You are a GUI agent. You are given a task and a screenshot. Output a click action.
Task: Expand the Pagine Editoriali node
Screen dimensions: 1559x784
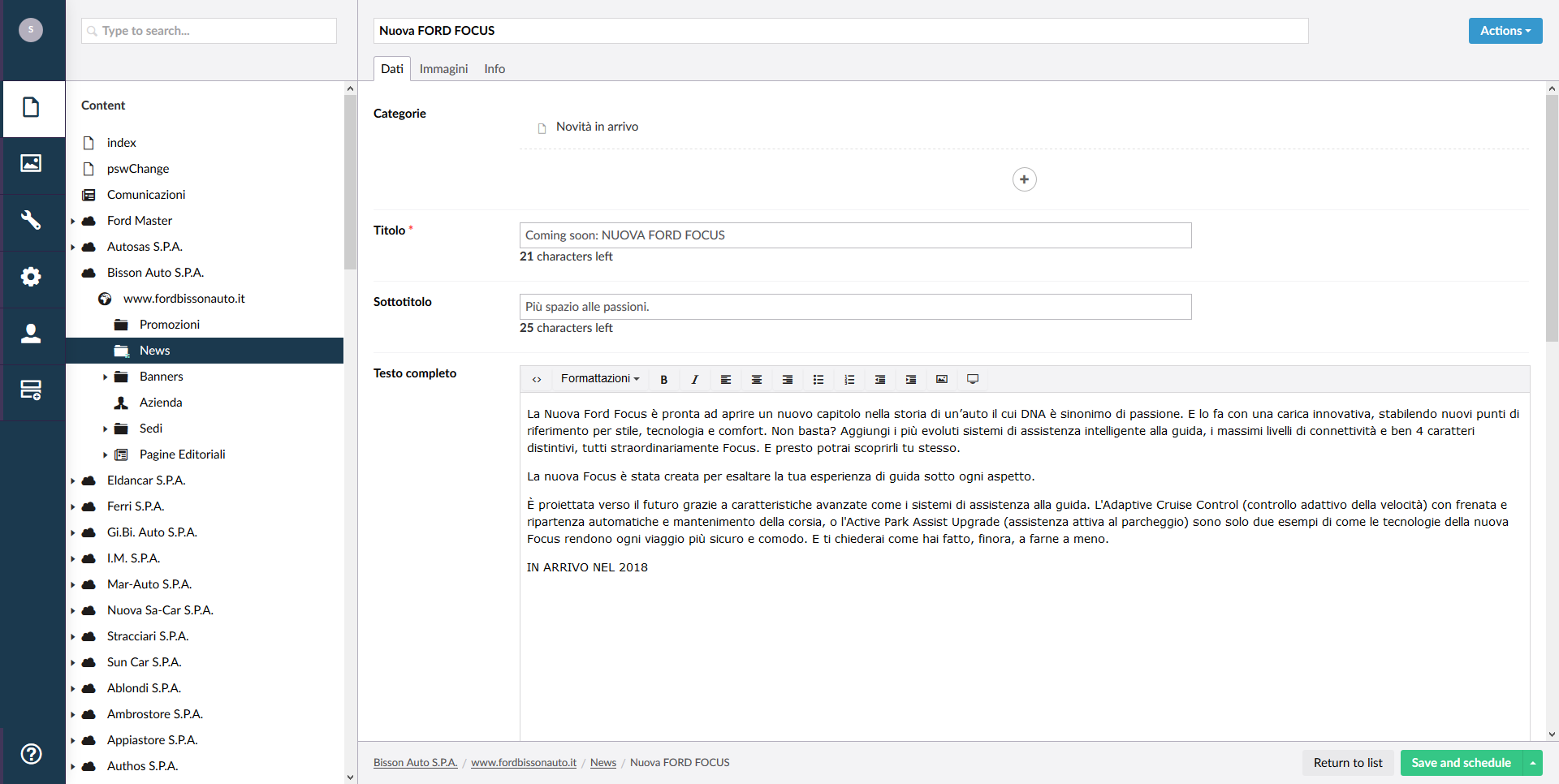(106, 454)
